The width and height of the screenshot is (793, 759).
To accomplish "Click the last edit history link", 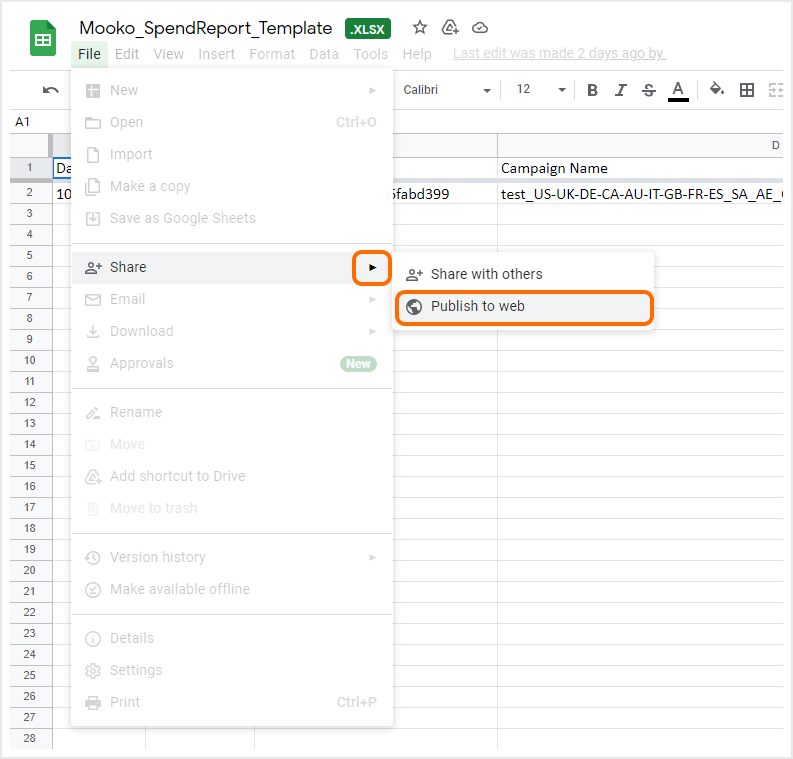I will point(559,53).
